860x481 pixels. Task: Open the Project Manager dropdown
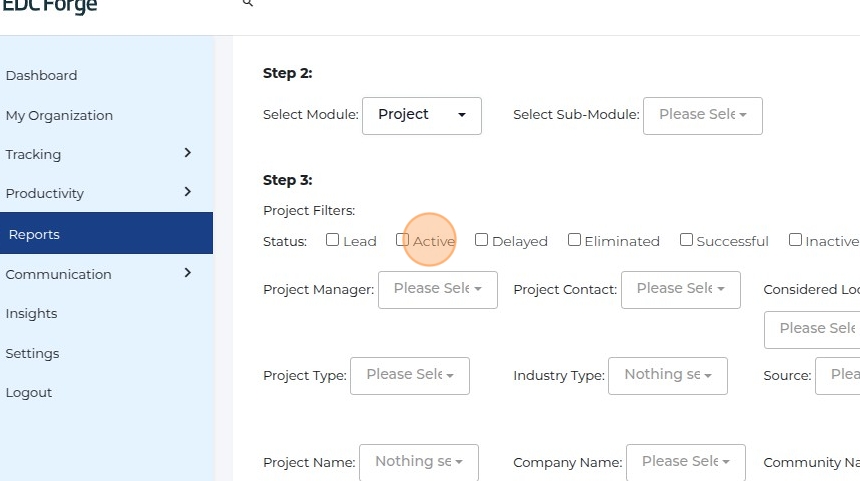(x=437, y=289)
